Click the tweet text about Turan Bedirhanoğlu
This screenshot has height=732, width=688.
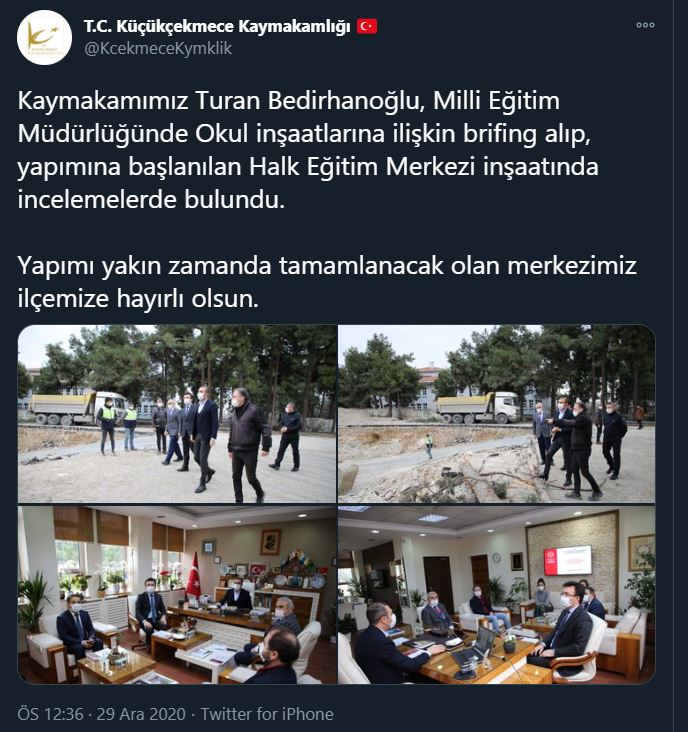[x=308, y=150]
